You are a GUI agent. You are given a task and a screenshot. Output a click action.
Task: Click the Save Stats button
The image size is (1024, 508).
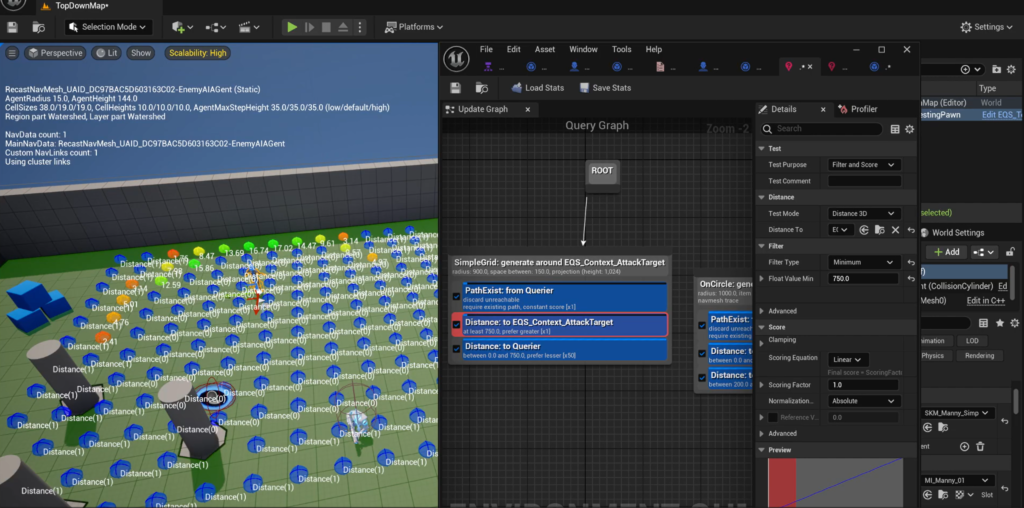(603, 88)
